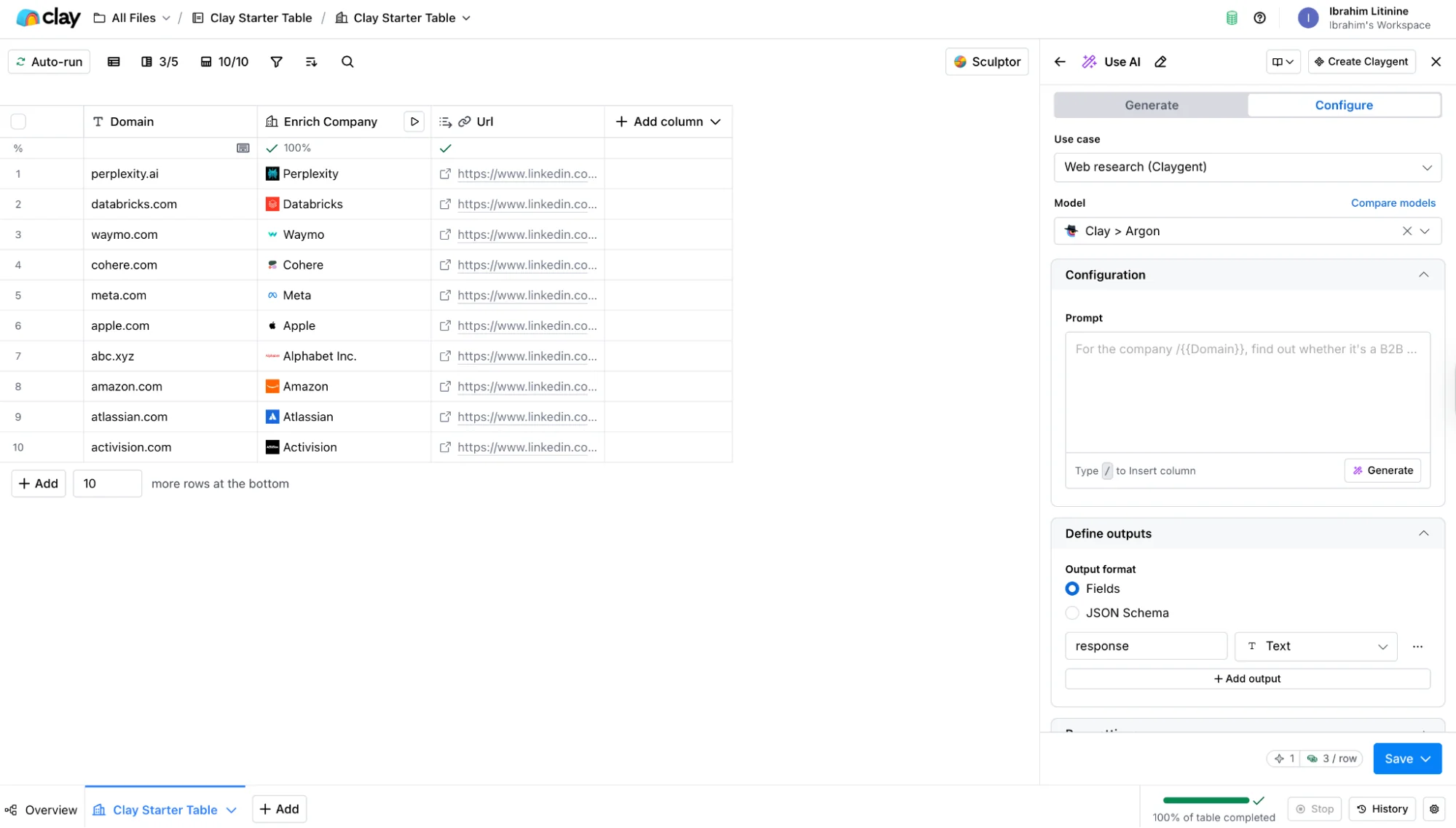Click the Domain summary card icon
Viewport: 1456px width, 828px height.
click(x=243, y=149)
